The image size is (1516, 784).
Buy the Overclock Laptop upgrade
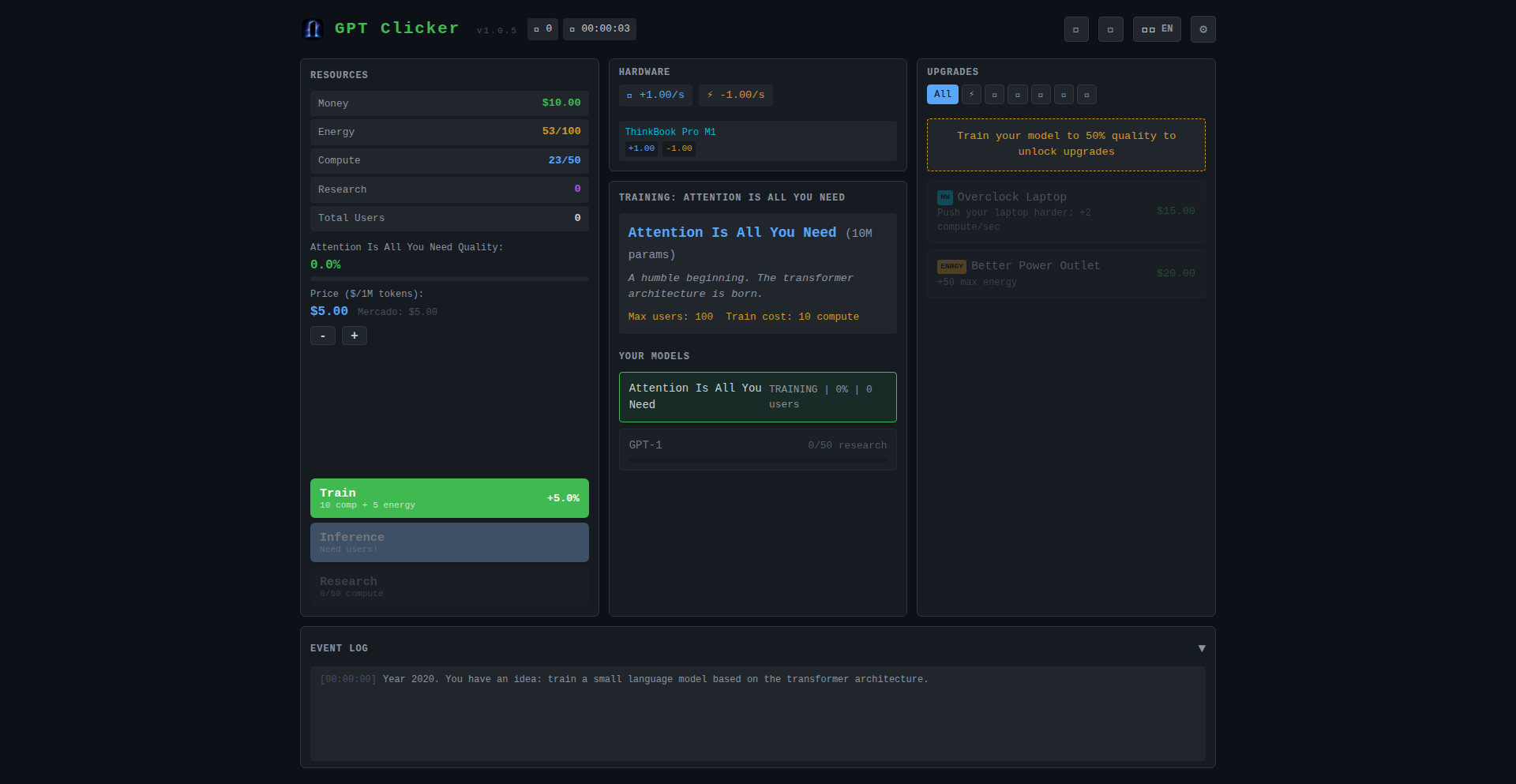(1066, 212)
